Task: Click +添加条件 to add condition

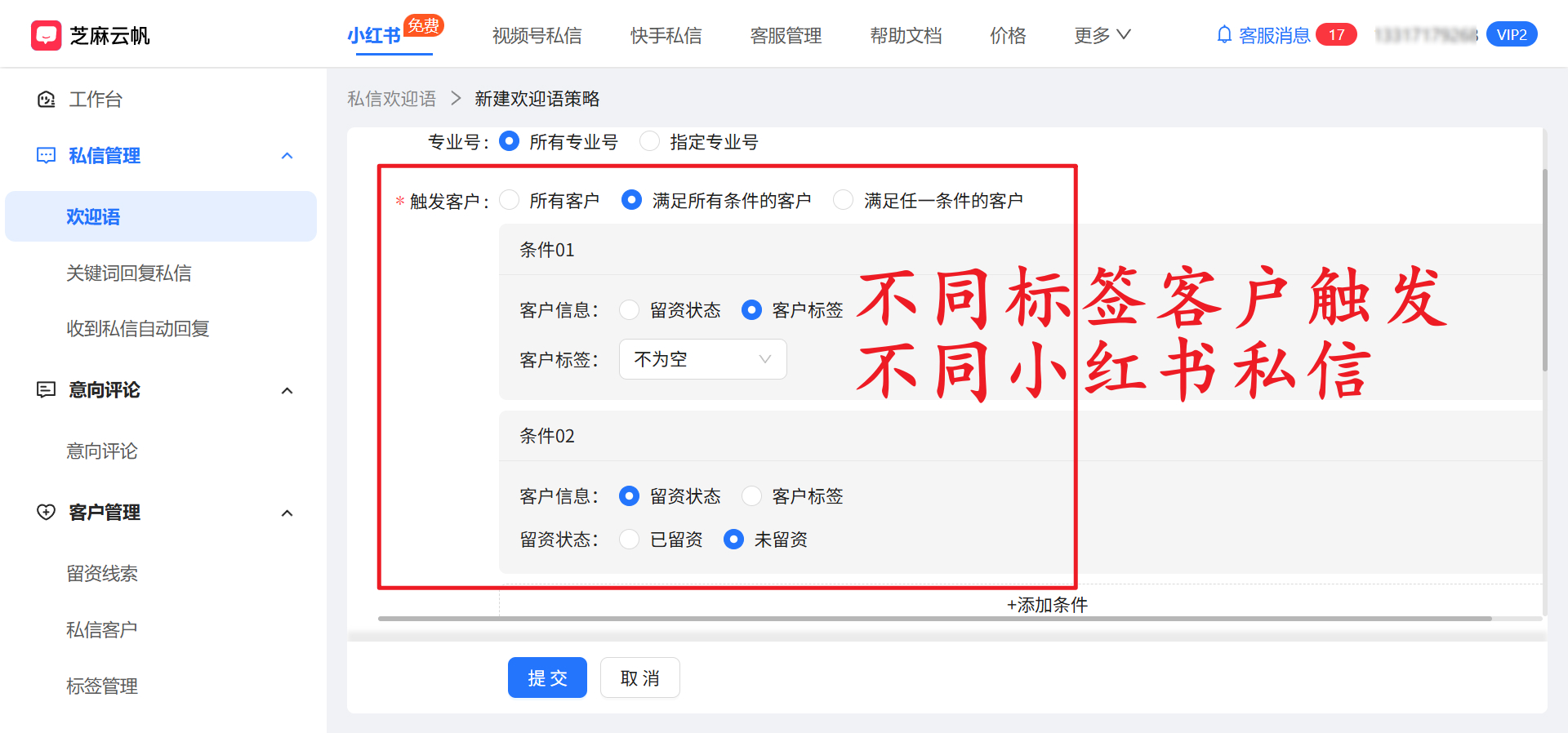Action: 1047,605
